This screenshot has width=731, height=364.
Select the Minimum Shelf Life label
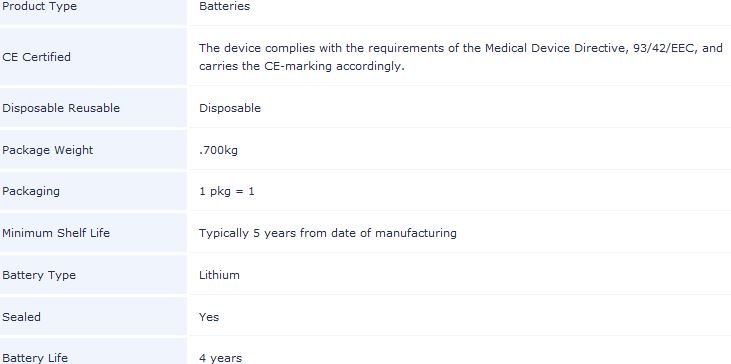[x=56, y=233]
